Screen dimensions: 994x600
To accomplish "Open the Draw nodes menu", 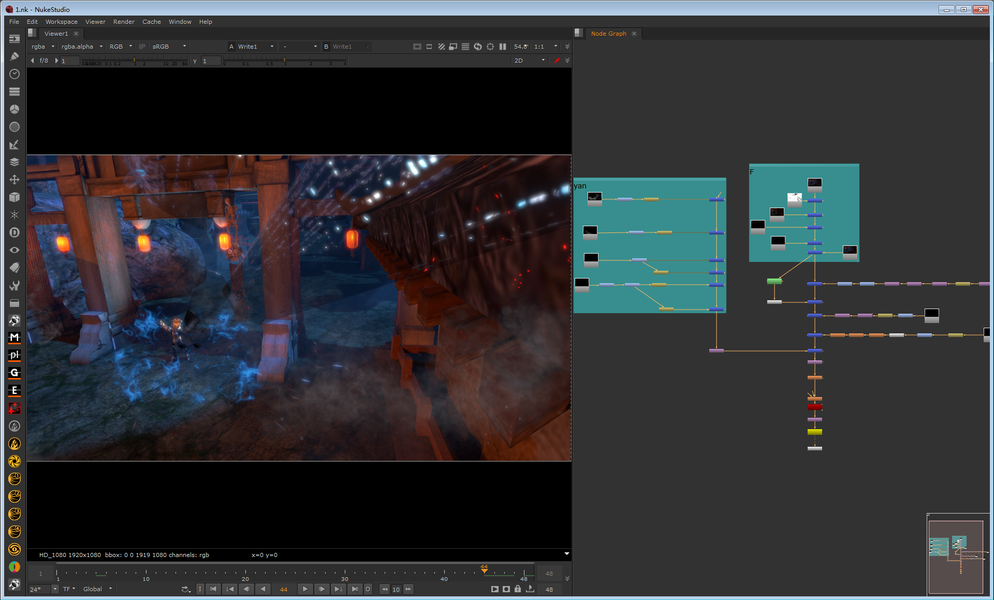I will (14, 56).
